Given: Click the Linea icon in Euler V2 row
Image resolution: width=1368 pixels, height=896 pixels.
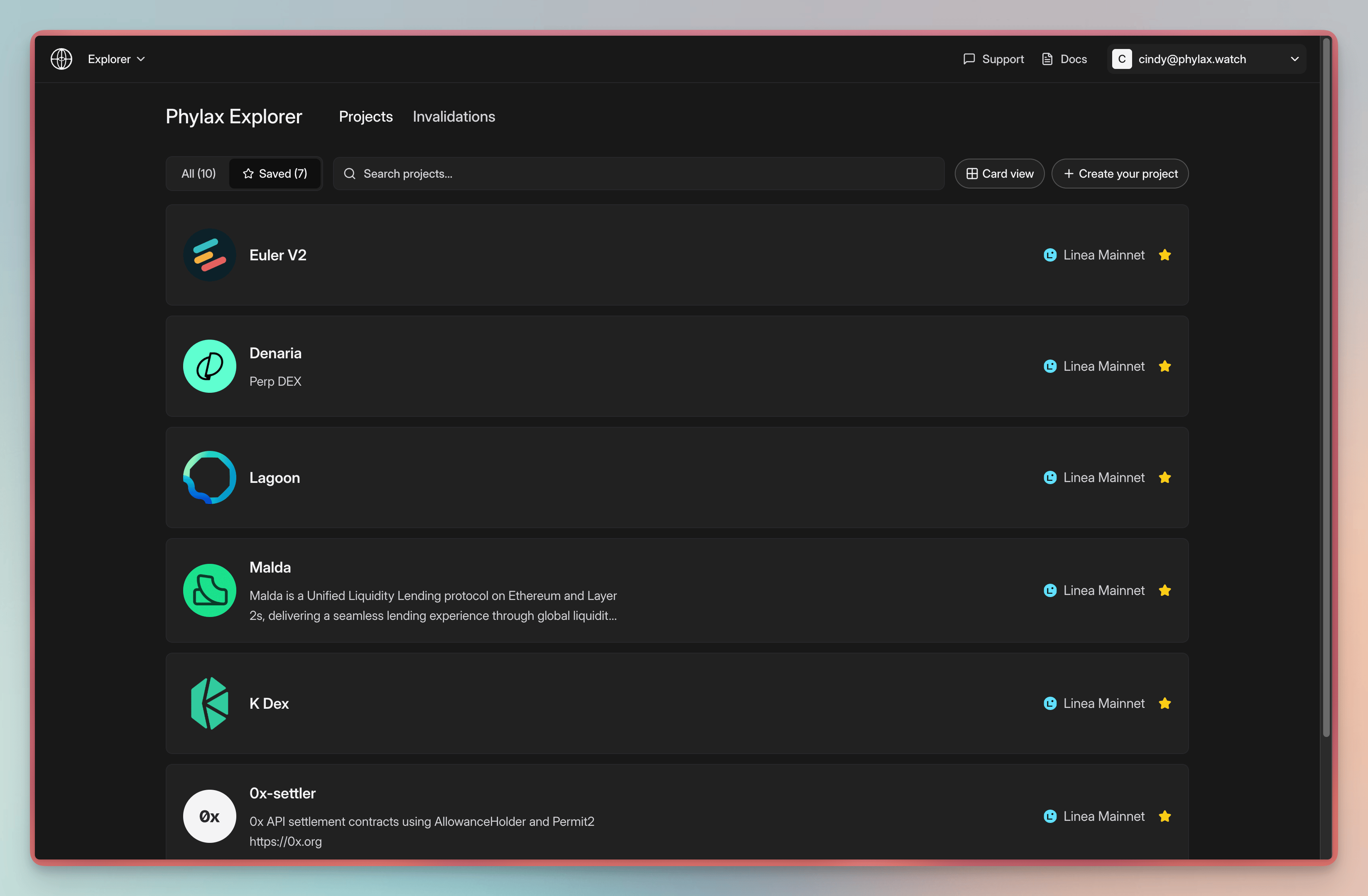Looking at the screenshot, I should point(1049,255).
